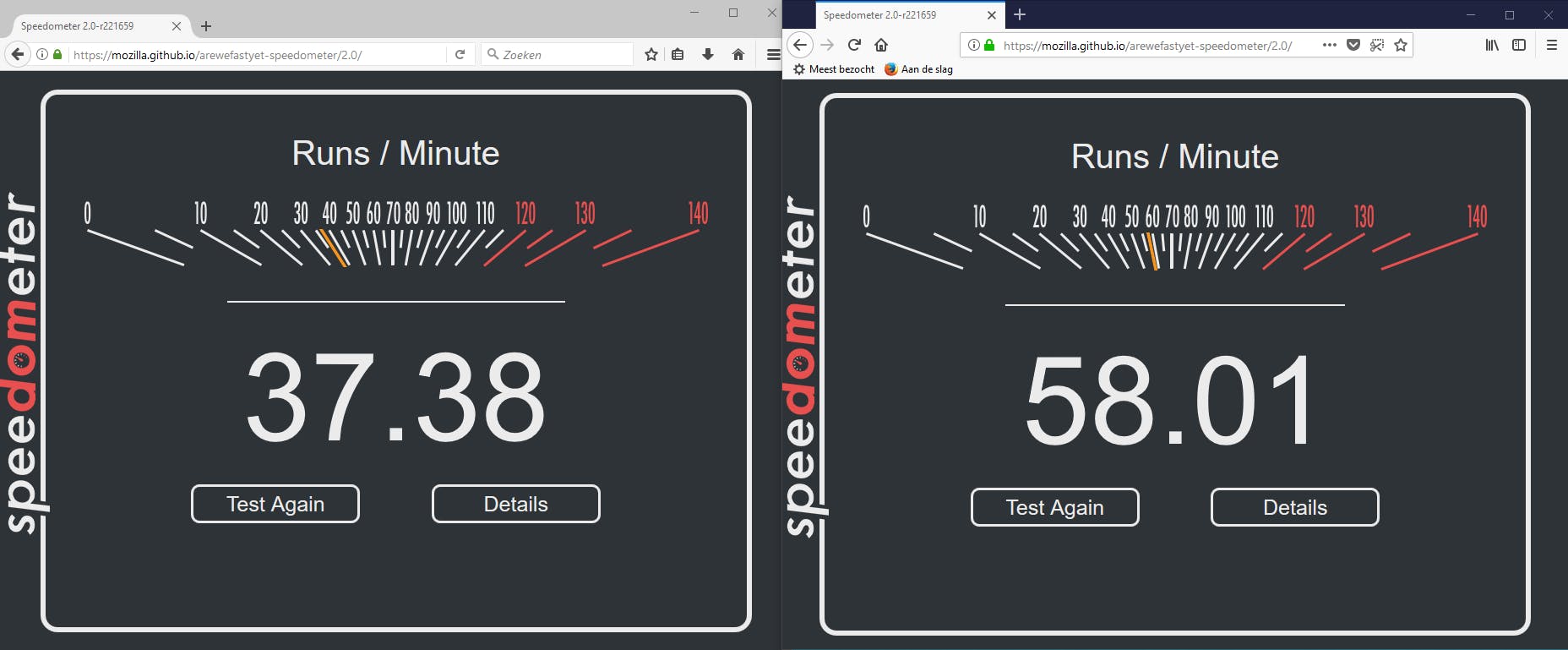Open a new tab in left window
This screenshot has height=650, width=1568.
point(206,26)
